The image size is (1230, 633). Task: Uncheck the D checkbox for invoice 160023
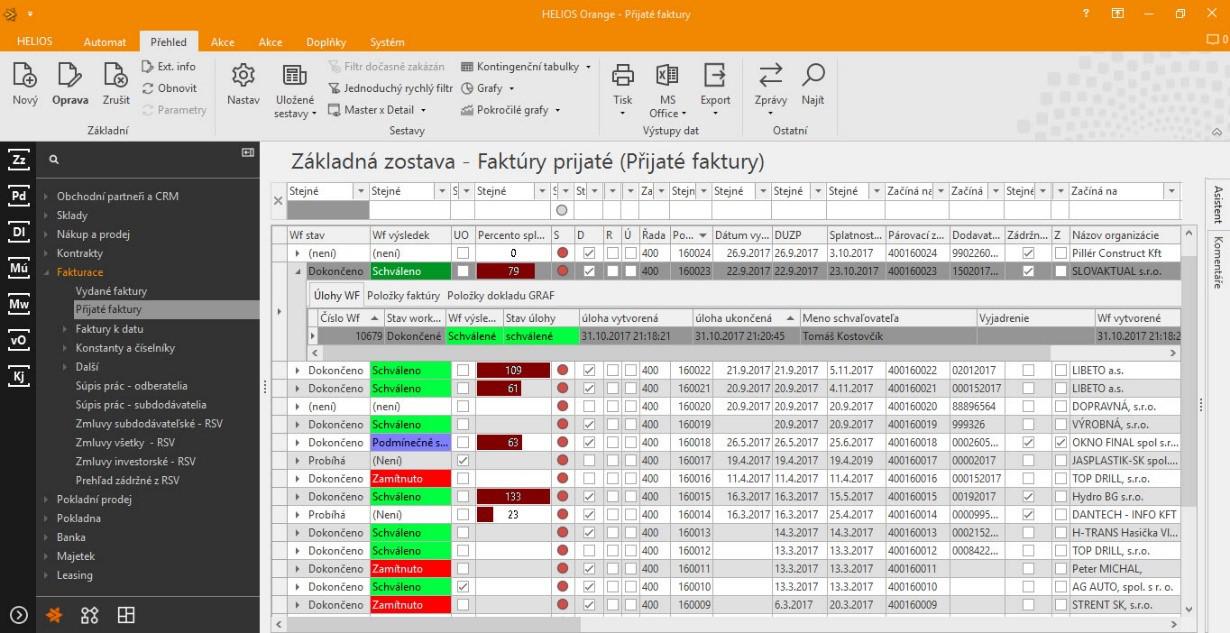pyautogui.click(x=589, y=271)
